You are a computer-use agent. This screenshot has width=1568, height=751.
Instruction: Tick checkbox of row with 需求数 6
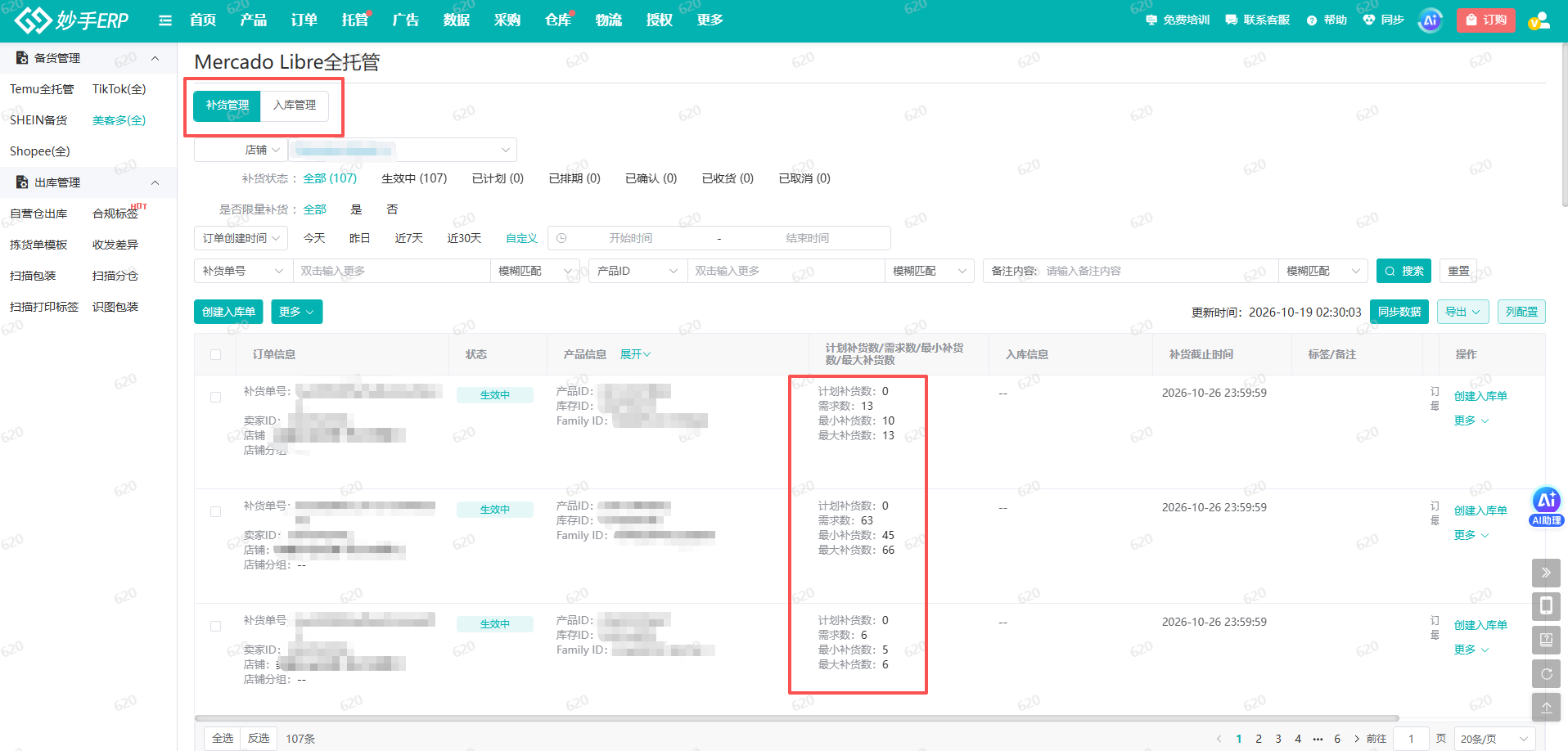point(215,626)
